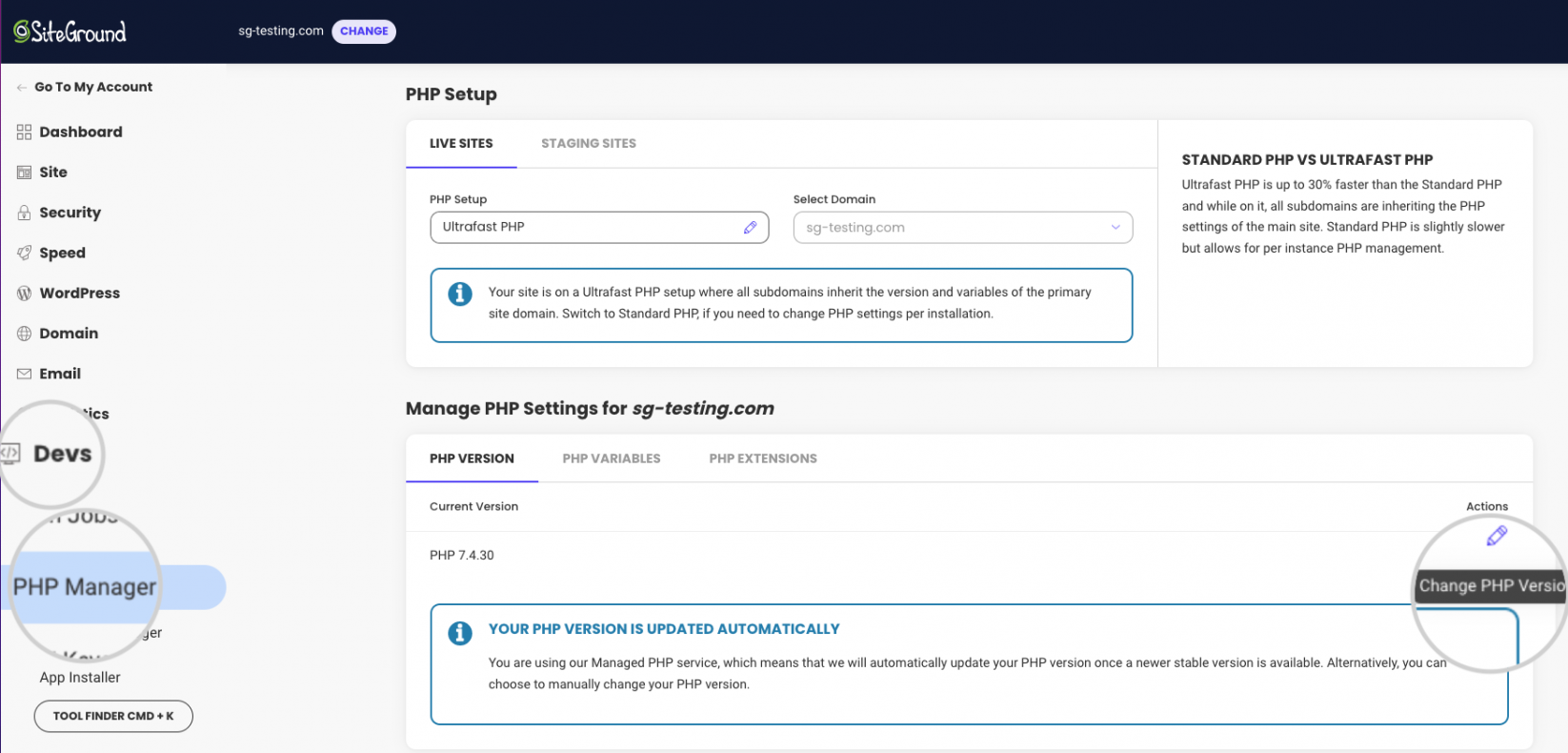Click the Speed rocket icon
This screenshot has height=753, width=1568.
[x=24, y=253]
